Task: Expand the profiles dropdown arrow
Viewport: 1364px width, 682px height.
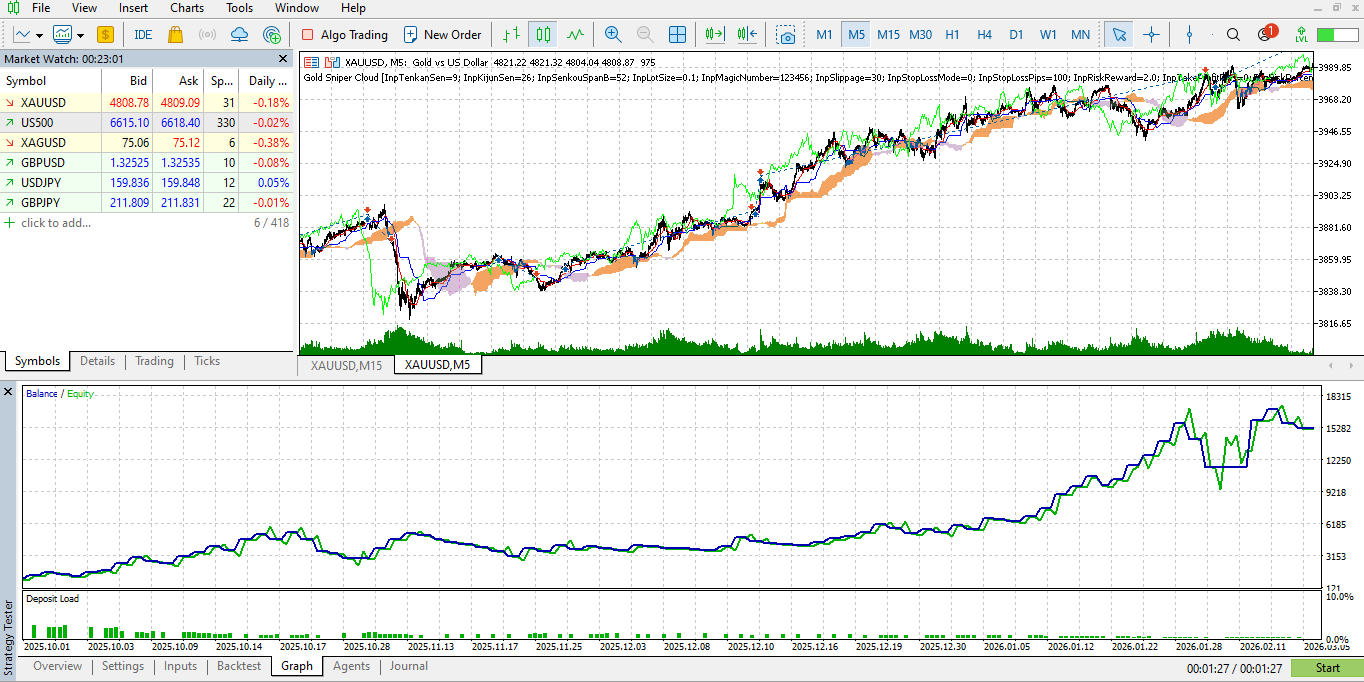Action: point(81,35)
